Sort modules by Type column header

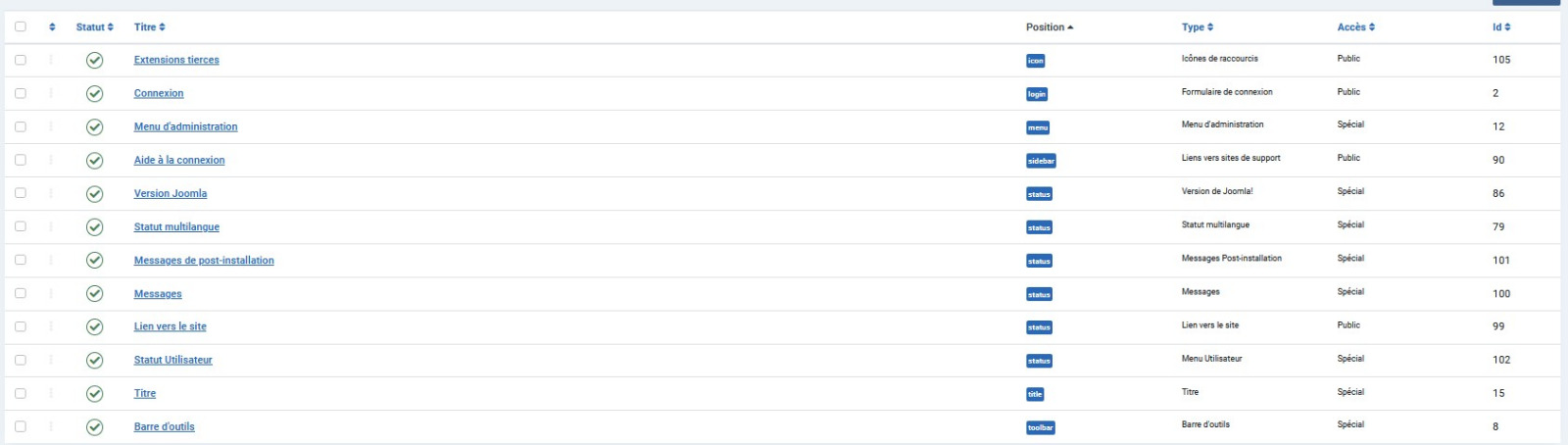1198,27
